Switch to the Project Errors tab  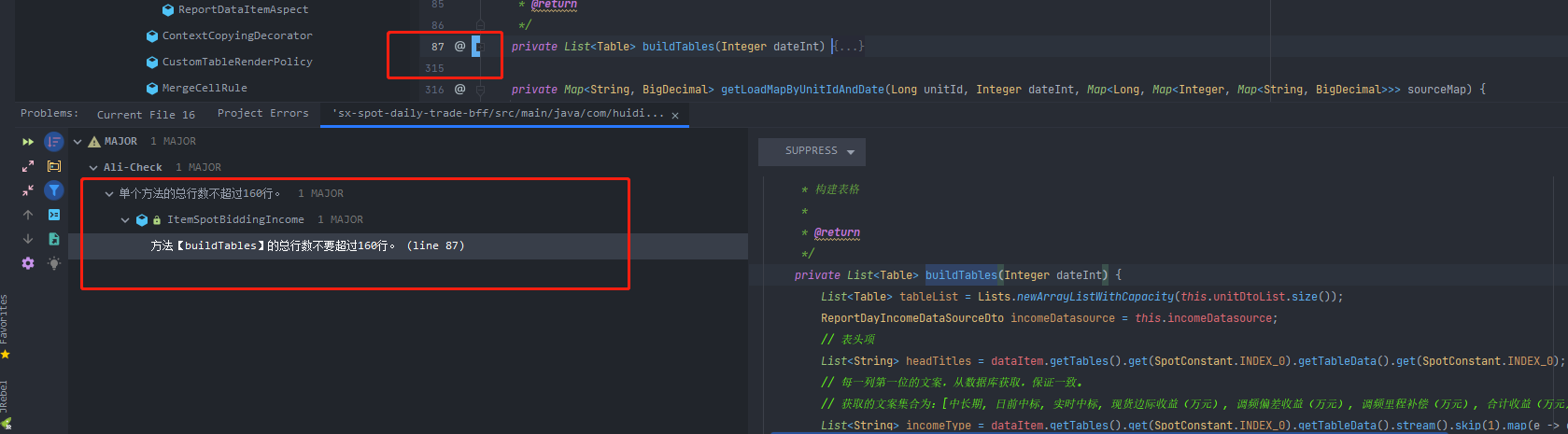point(262,114)
